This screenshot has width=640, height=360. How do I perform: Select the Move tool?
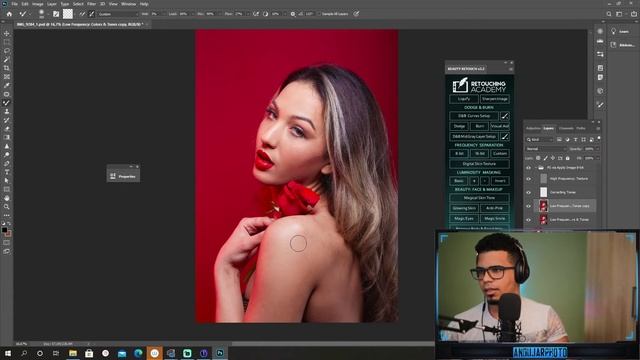(7, 33)
